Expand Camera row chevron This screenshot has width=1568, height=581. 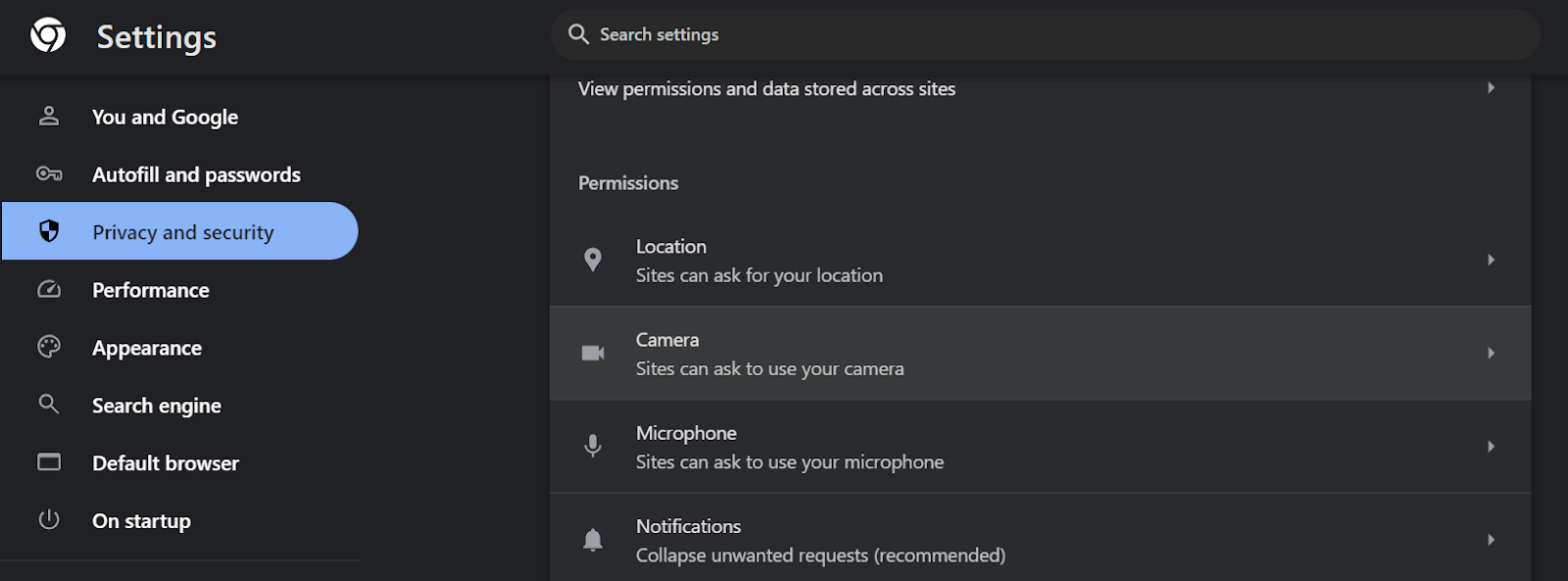[1491, 353]
